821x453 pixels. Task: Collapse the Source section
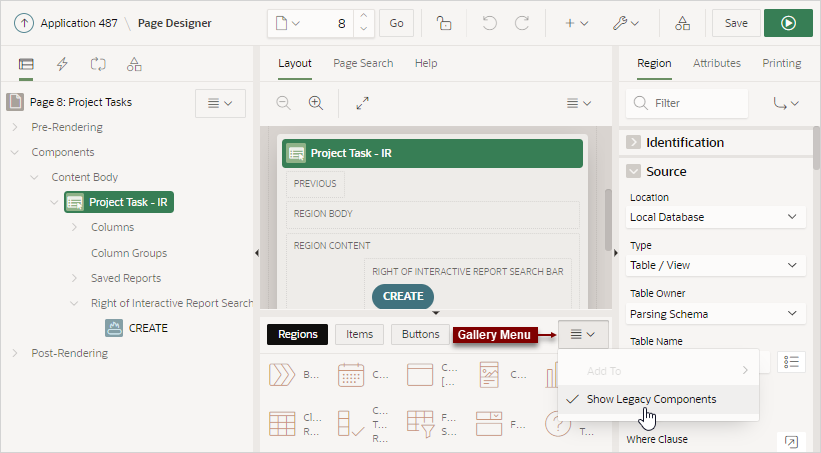[634, 171]
